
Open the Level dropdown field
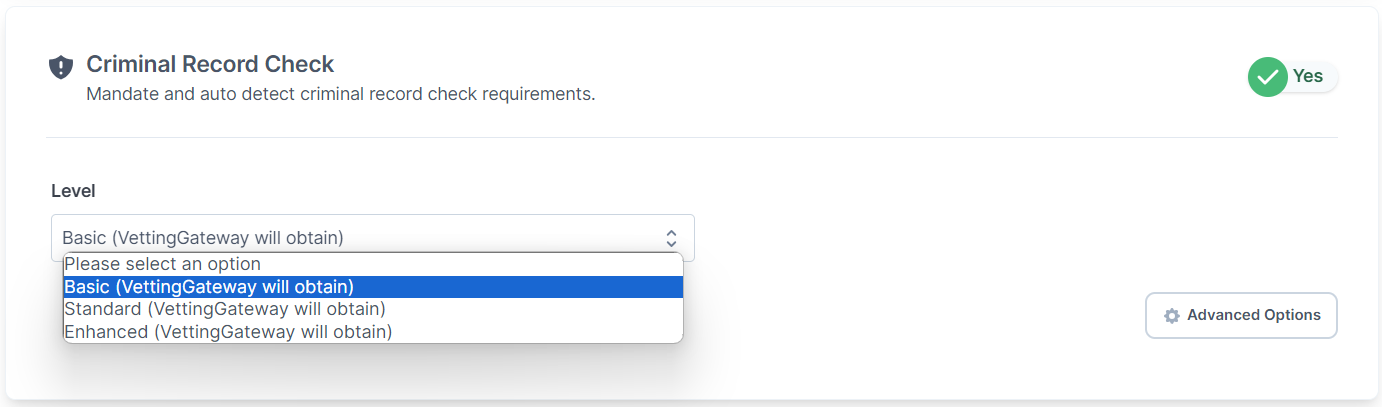click(373, 238)
